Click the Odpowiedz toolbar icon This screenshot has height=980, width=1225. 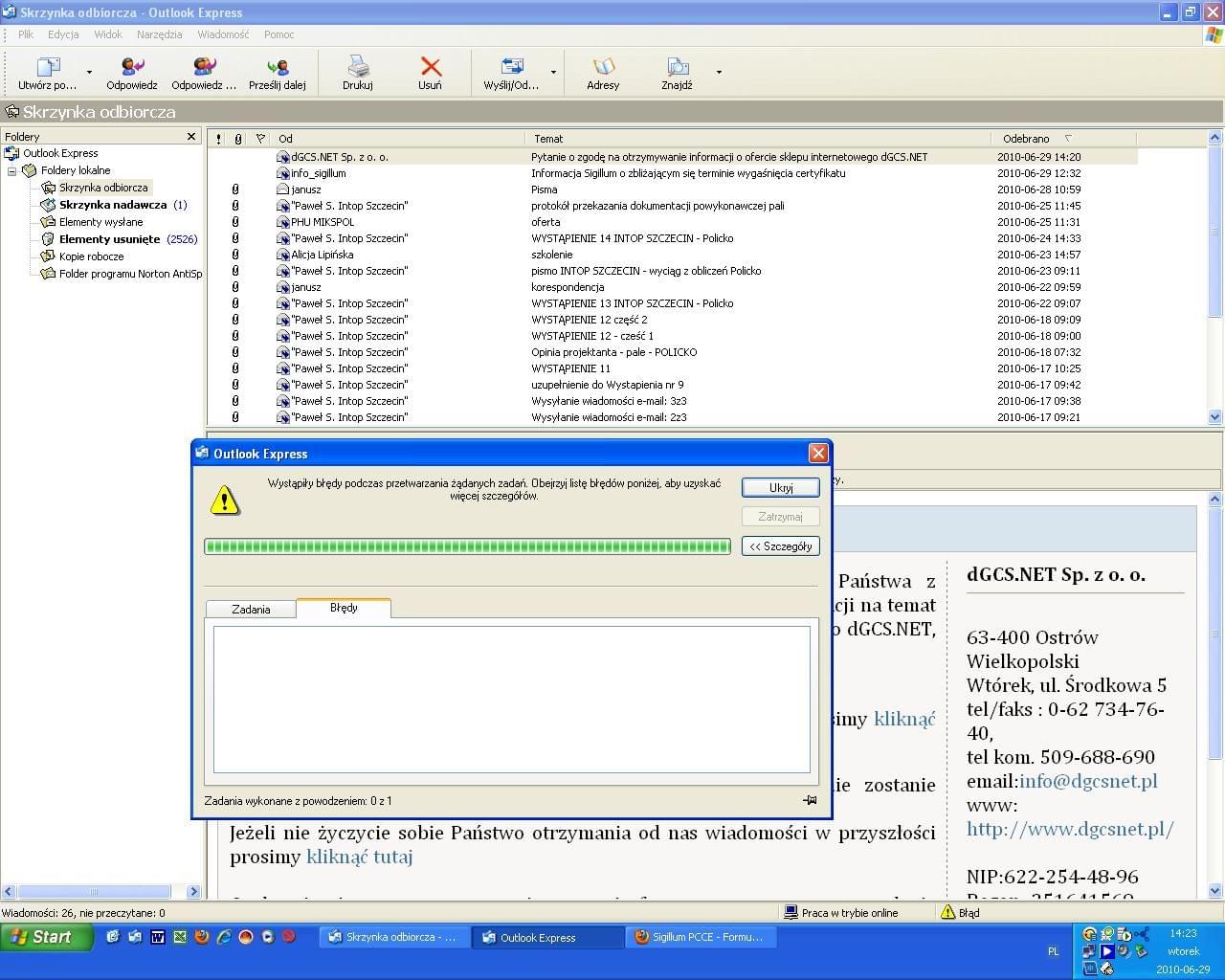coord(132,67)
